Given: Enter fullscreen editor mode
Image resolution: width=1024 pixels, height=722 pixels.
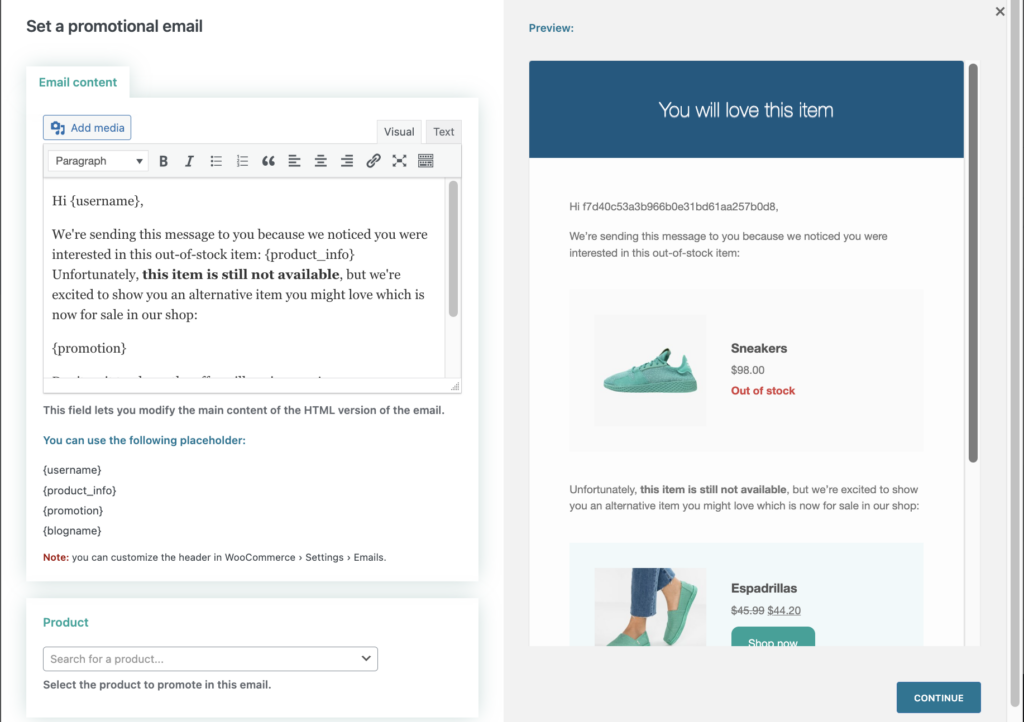Looking at the screenshot, I should tap(399, 161).
